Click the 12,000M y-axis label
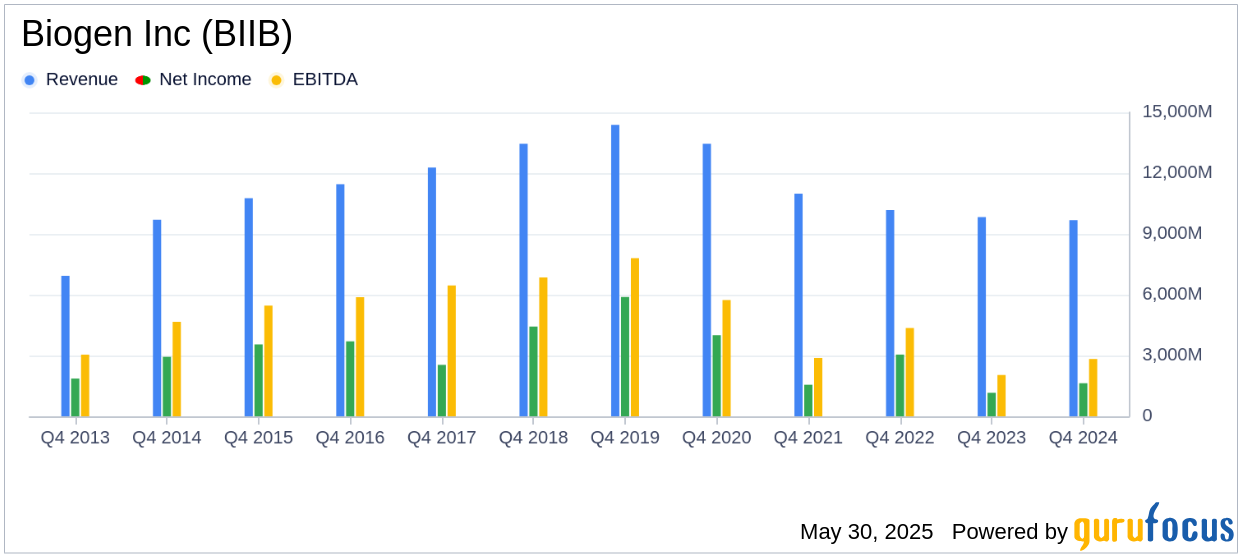The image size is (1242, 557). [x=1177, y=173]
